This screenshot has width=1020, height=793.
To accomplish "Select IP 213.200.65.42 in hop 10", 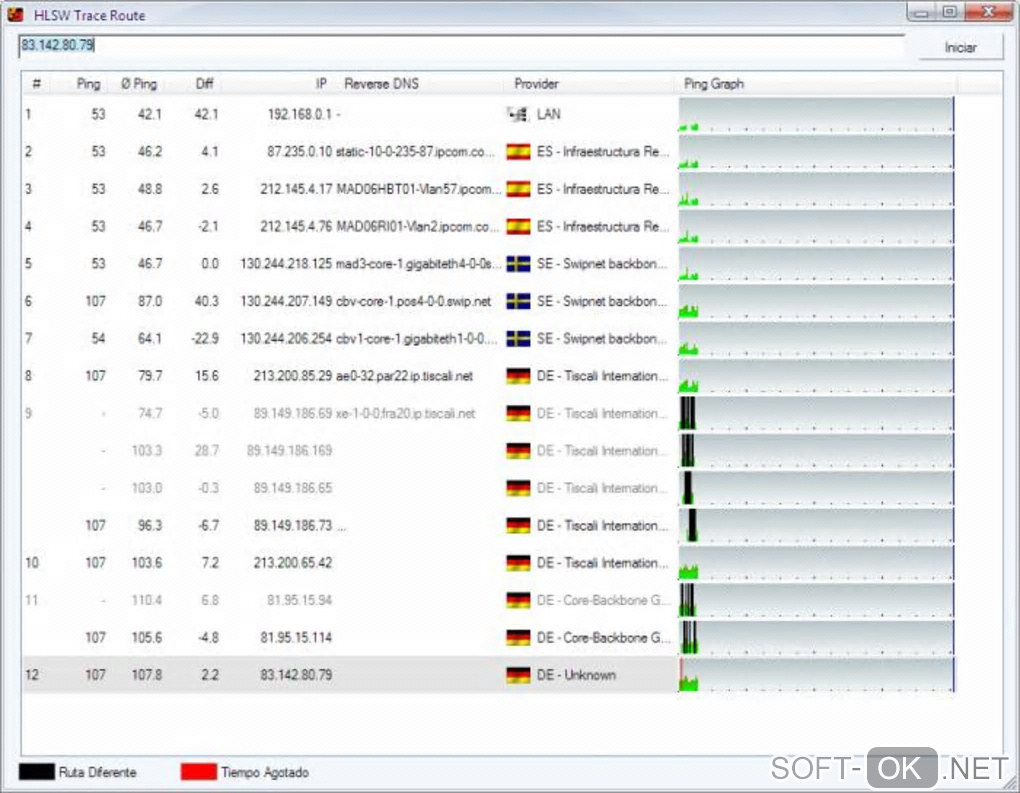I will click(x=293, y=563).
